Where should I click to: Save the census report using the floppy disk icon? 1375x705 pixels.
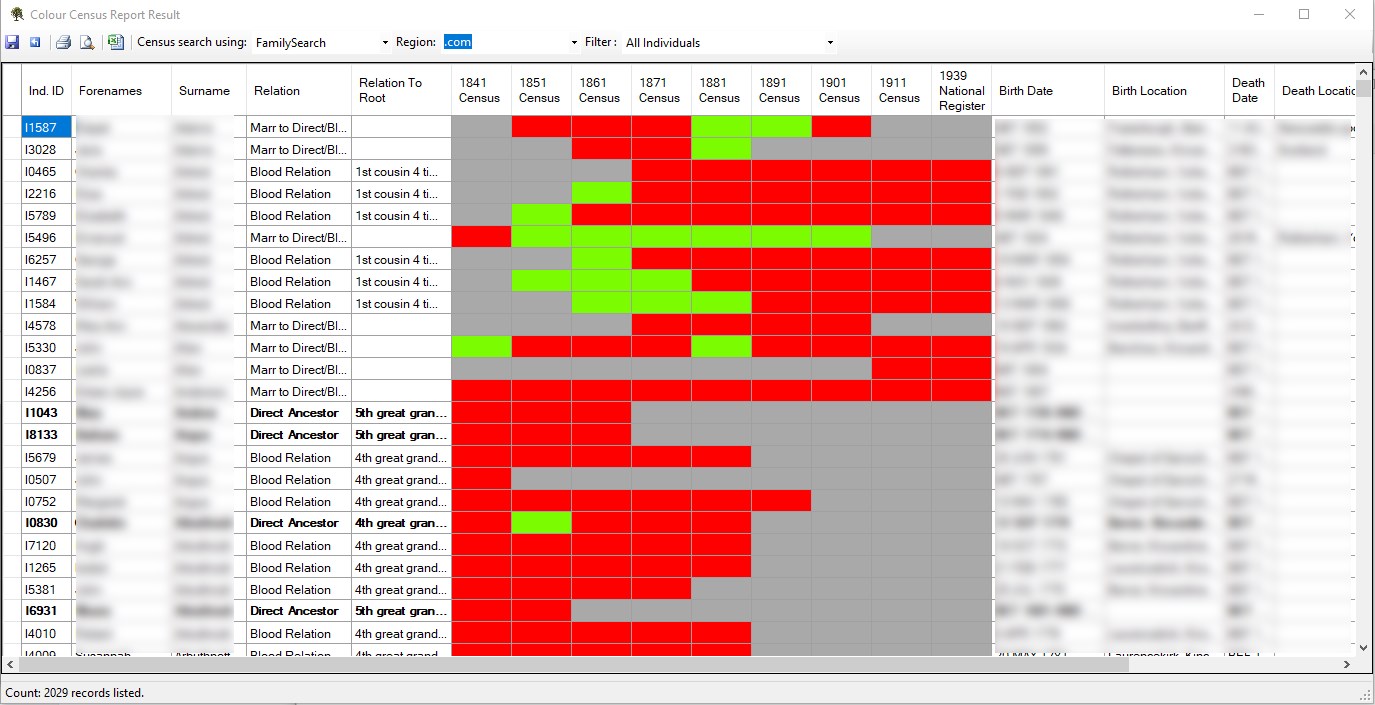tap(12, 41)
